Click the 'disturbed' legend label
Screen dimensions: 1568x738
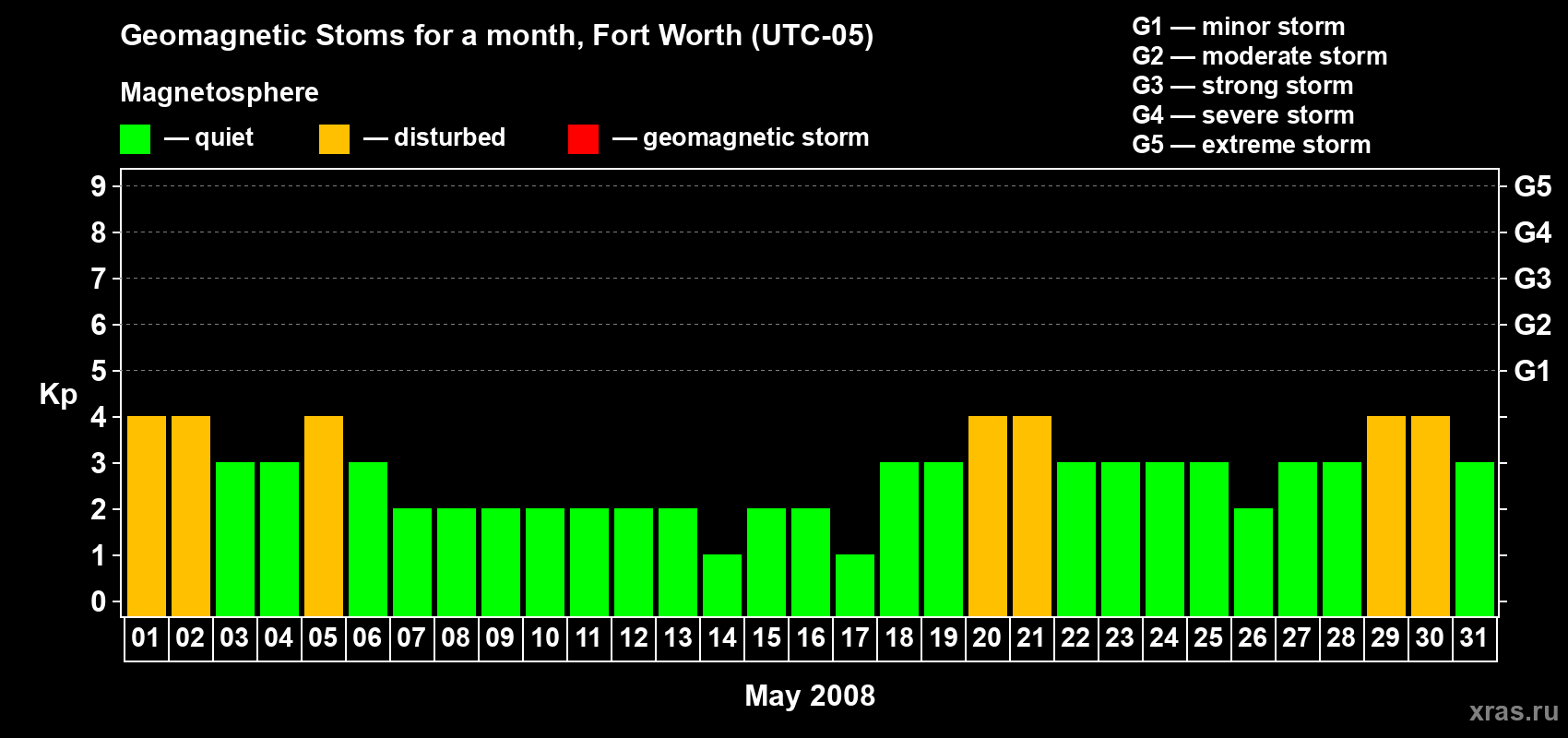[449, 137]
